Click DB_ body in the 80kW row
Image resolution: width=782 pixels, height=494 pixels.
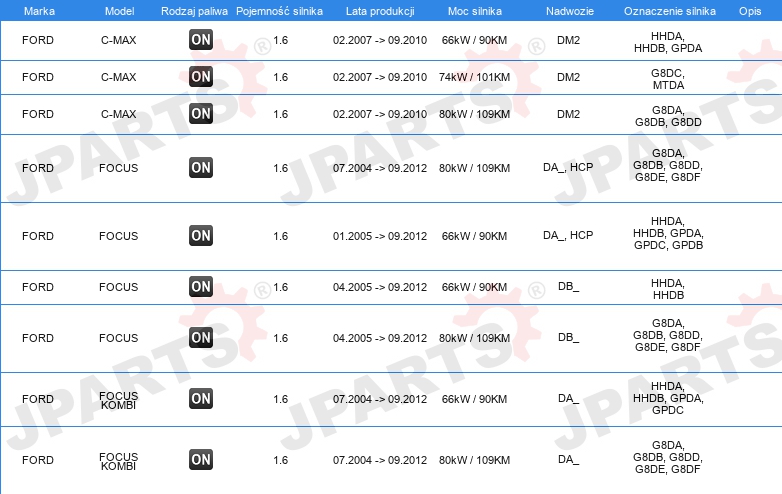[x=569, y=337]
